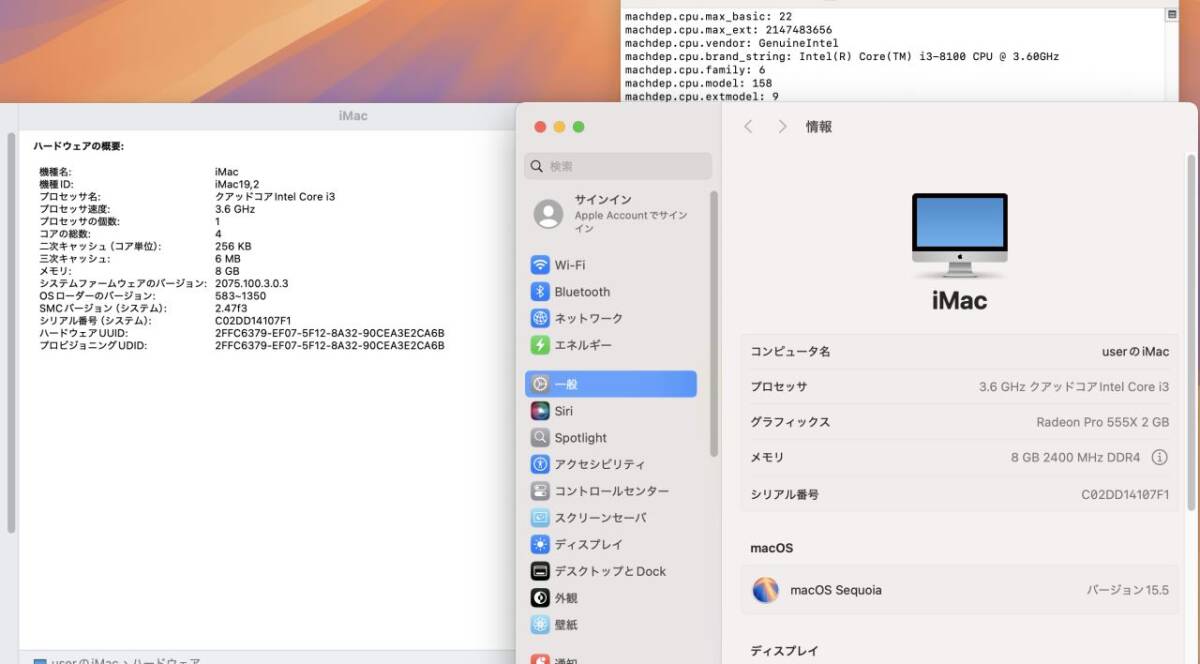
Task: Open the Siri icon in sidebar
Action: [x=540, y=411]
